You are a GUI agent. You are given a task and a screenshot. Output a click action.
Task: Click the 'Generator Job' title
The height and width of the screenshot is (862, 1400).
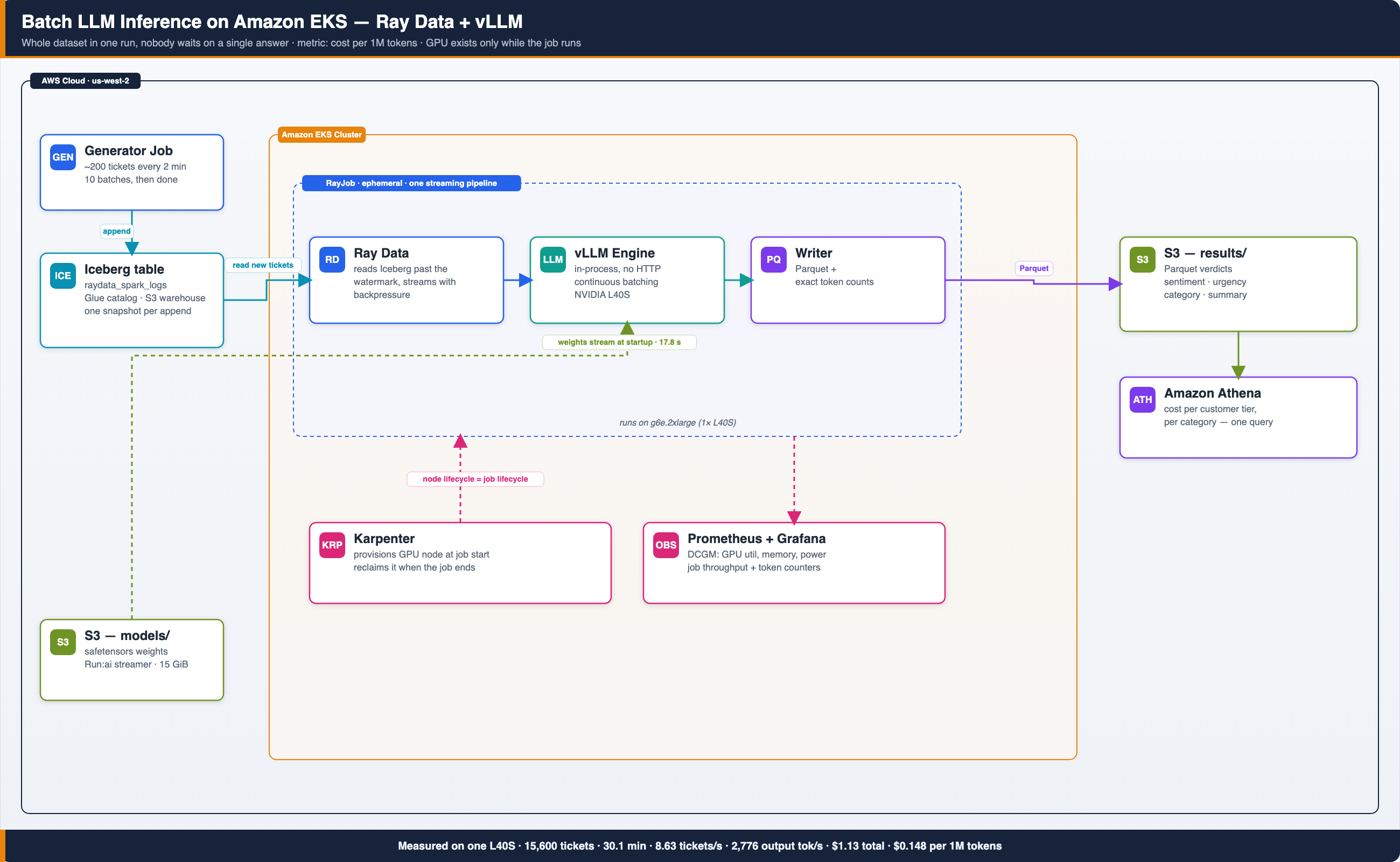point(129,151)
